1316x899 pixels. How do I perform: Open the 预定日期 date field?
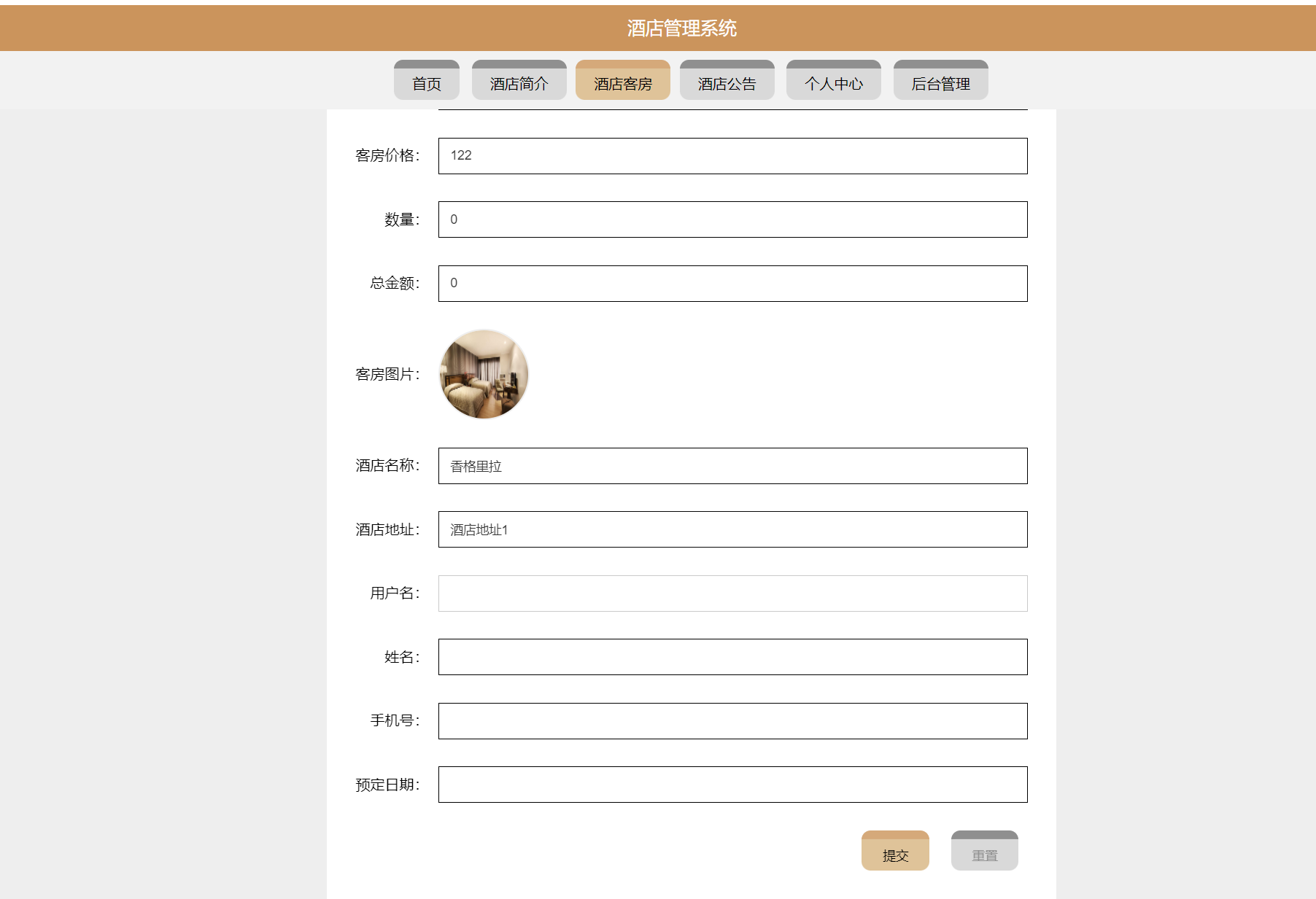pyautogui.click(x=732, y=785)
